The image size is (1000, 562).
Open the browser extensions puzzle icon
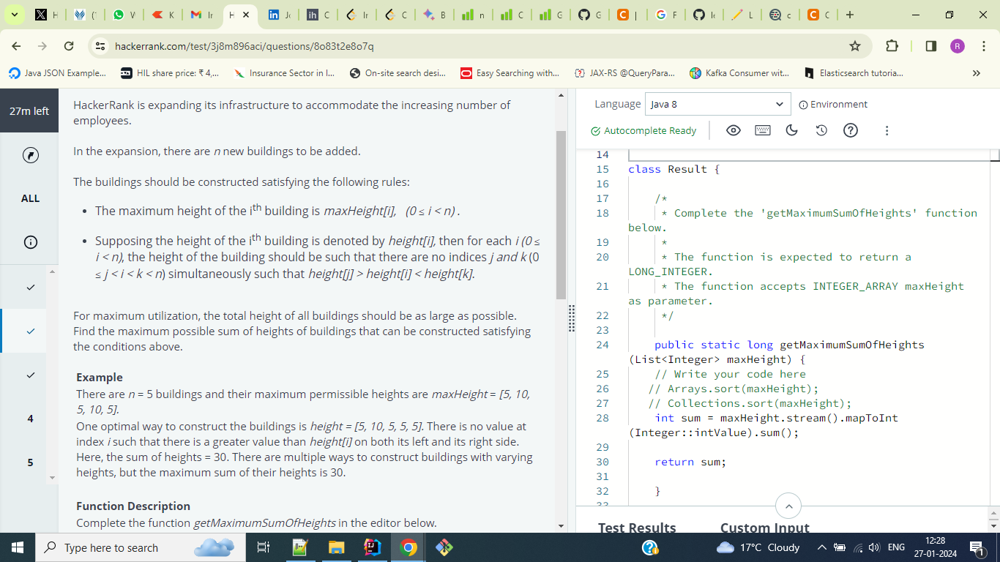[892, 46]
